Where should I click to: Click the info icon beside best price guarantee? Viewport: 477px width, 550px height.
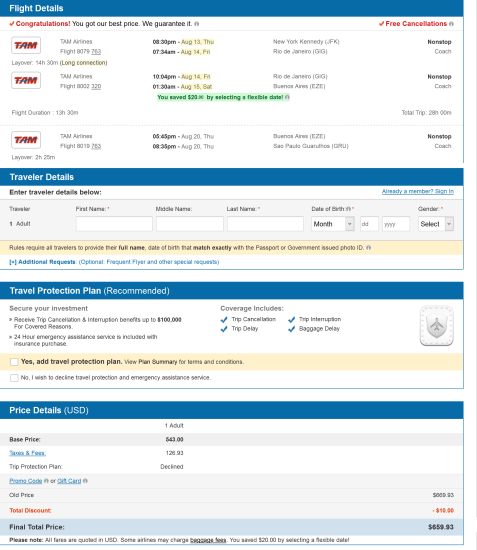[x=197, y=24]
